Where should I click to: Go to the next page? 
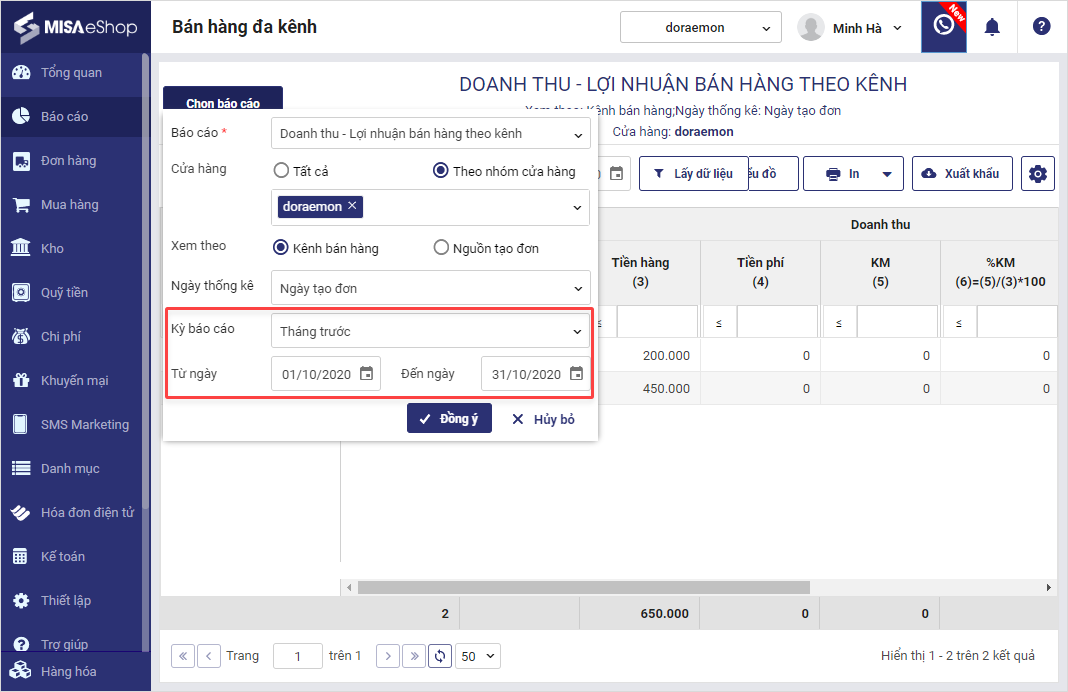(388, 656)
